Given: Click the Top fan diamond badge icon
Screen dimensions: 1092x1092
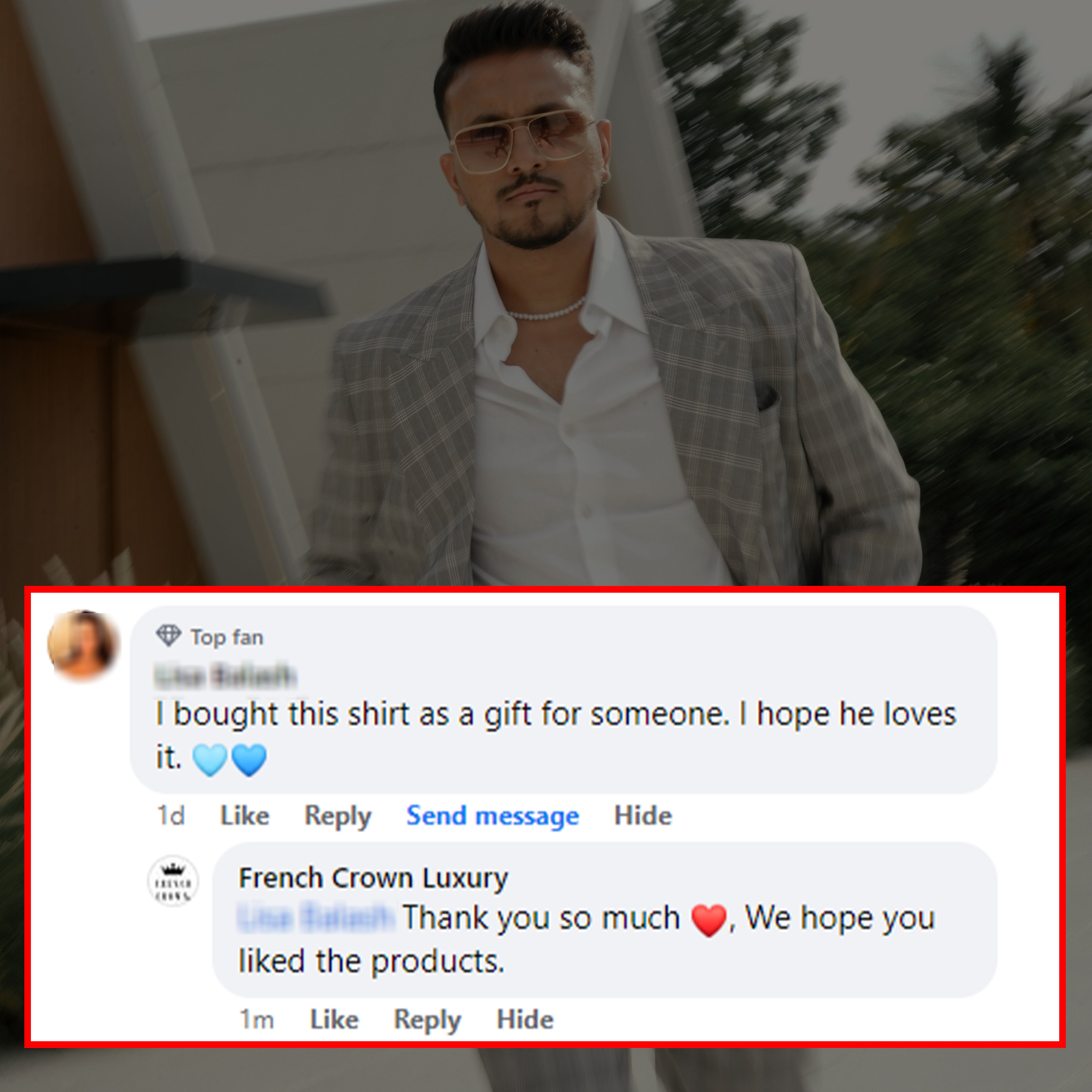Looking at the screenshot, I should [x=168, y=636].
